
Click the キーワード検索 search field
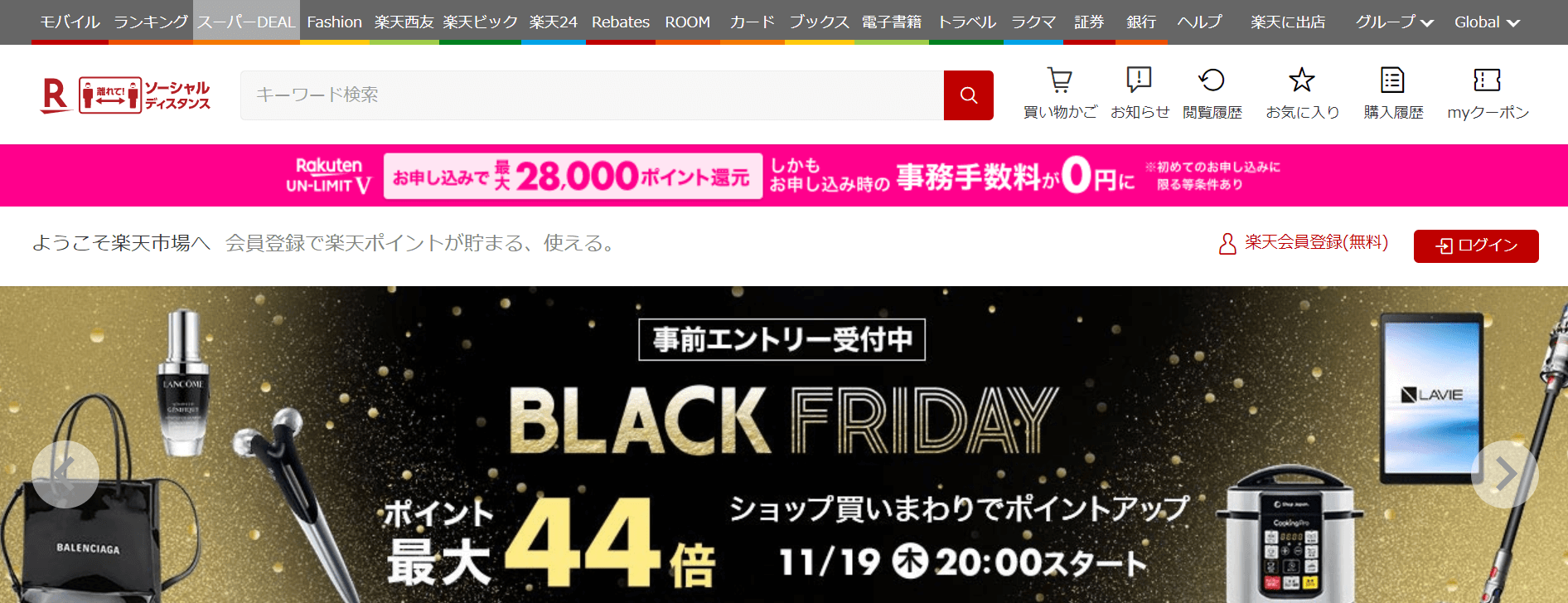(592, 95)
